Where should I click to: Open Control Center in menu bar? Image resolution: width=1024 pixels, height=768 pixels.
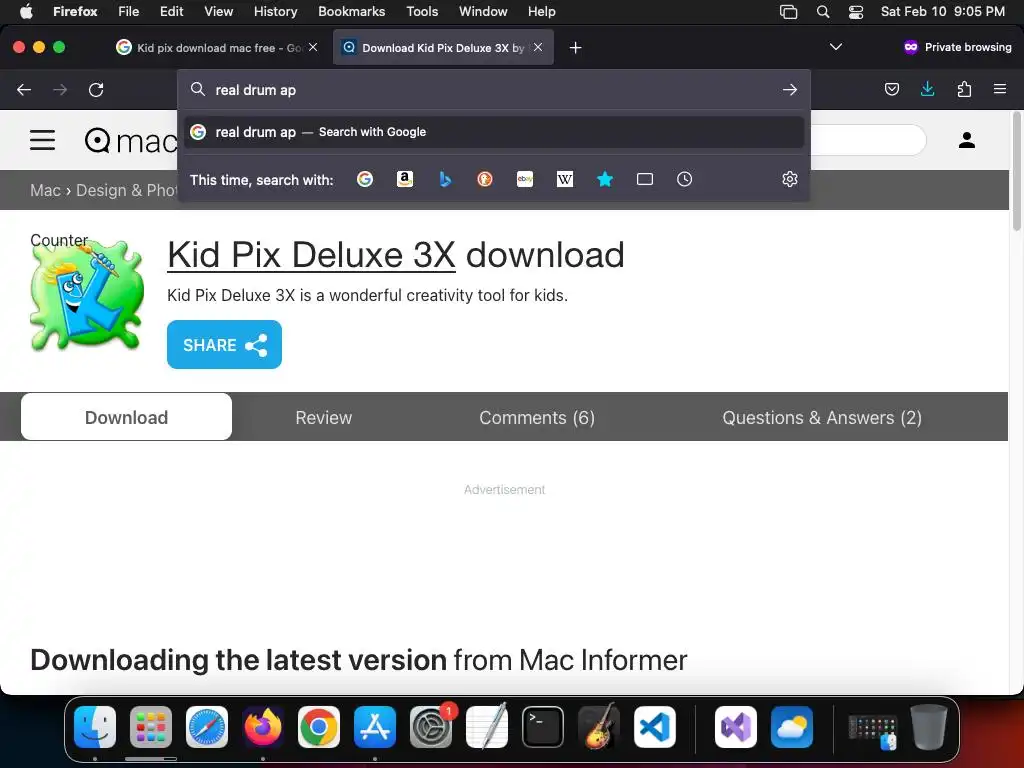click(856, 11)
